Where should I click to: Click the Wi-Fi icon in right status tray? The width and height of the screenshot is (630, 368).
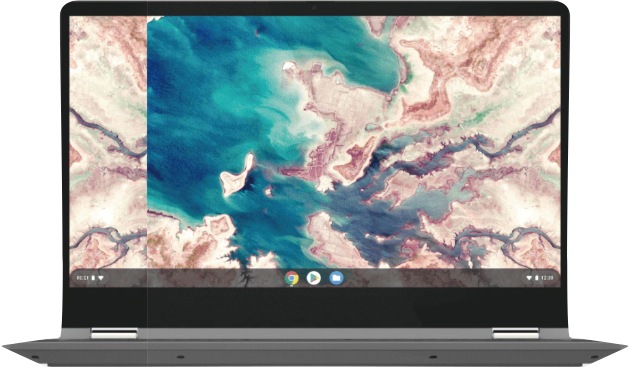click(529, 278)
